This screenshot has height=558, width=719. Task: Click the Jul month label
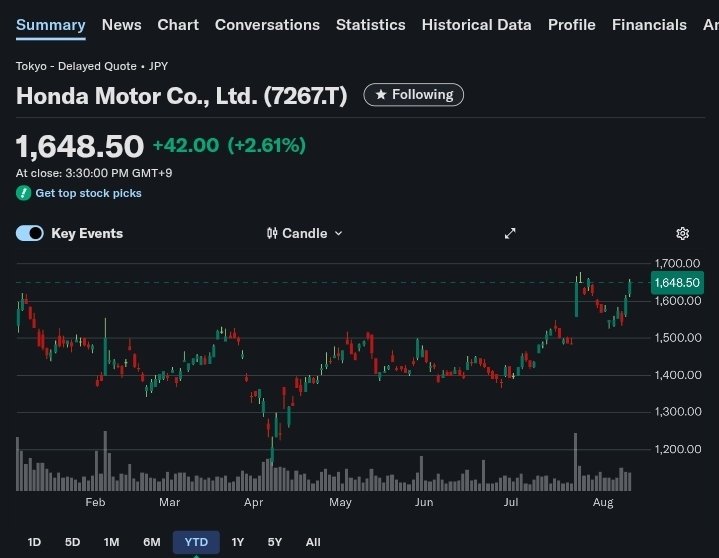click(511, 502)
